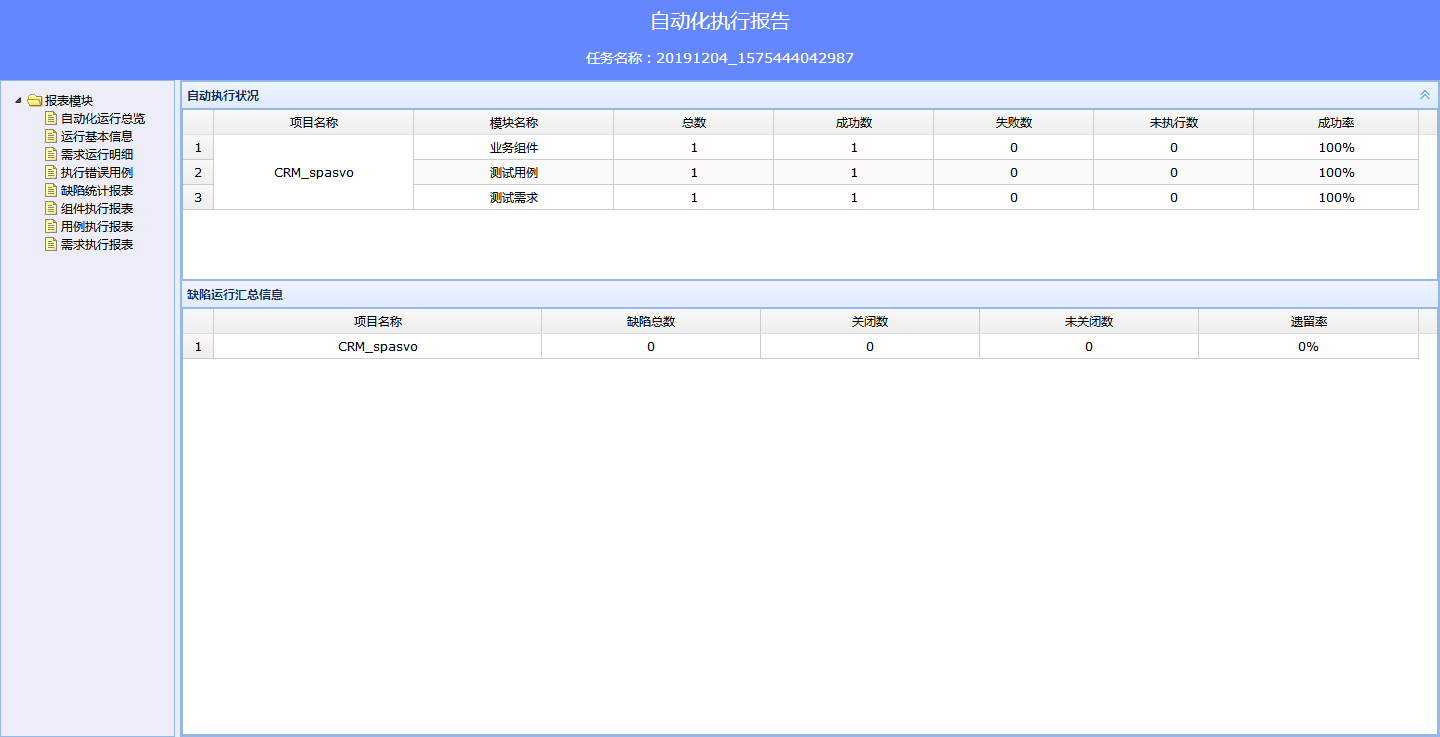This screenshot has height=737, width=1440.
Task: Click the CRM_spasvo cell in defect summary
Action: coord(377,346)
